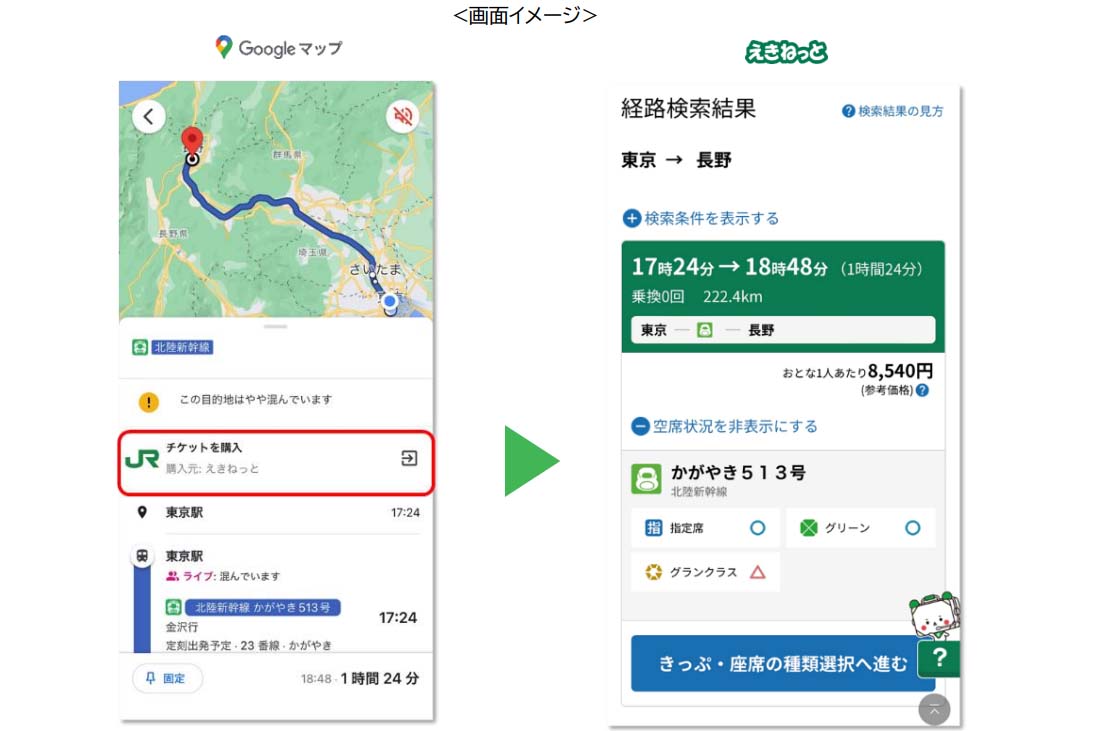Open the green help question mark button

939,658
